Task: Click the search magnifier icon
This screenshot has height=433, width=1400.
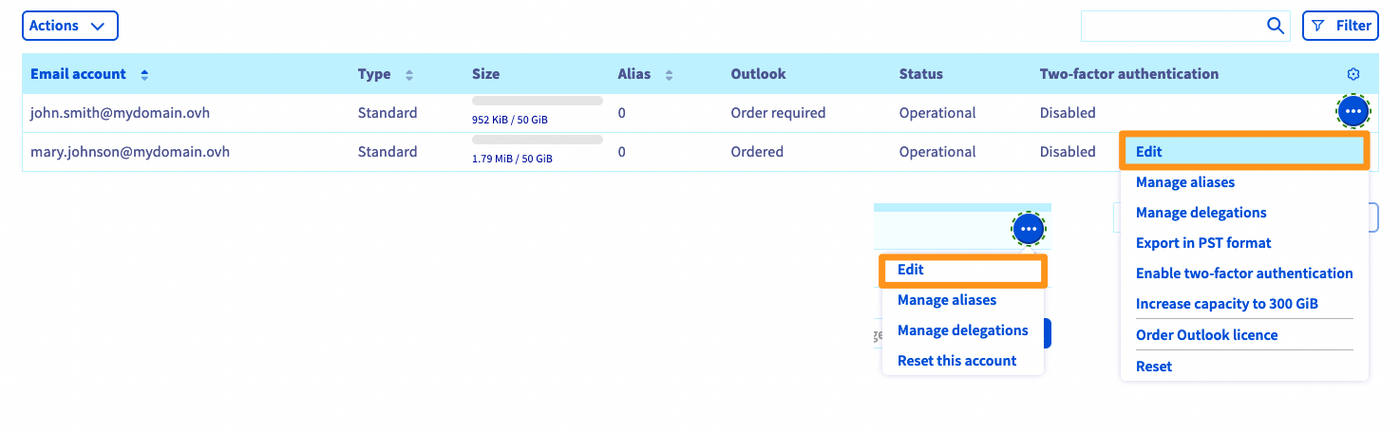Action: point(1275,26)
